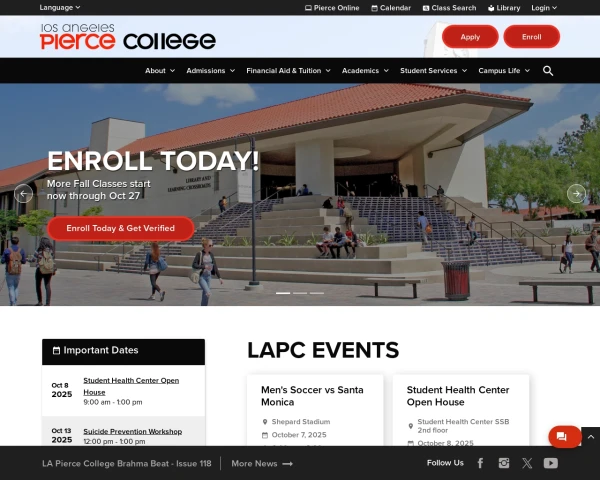Expand the About menu chevron
600x480 pixels.
(173, 71)
